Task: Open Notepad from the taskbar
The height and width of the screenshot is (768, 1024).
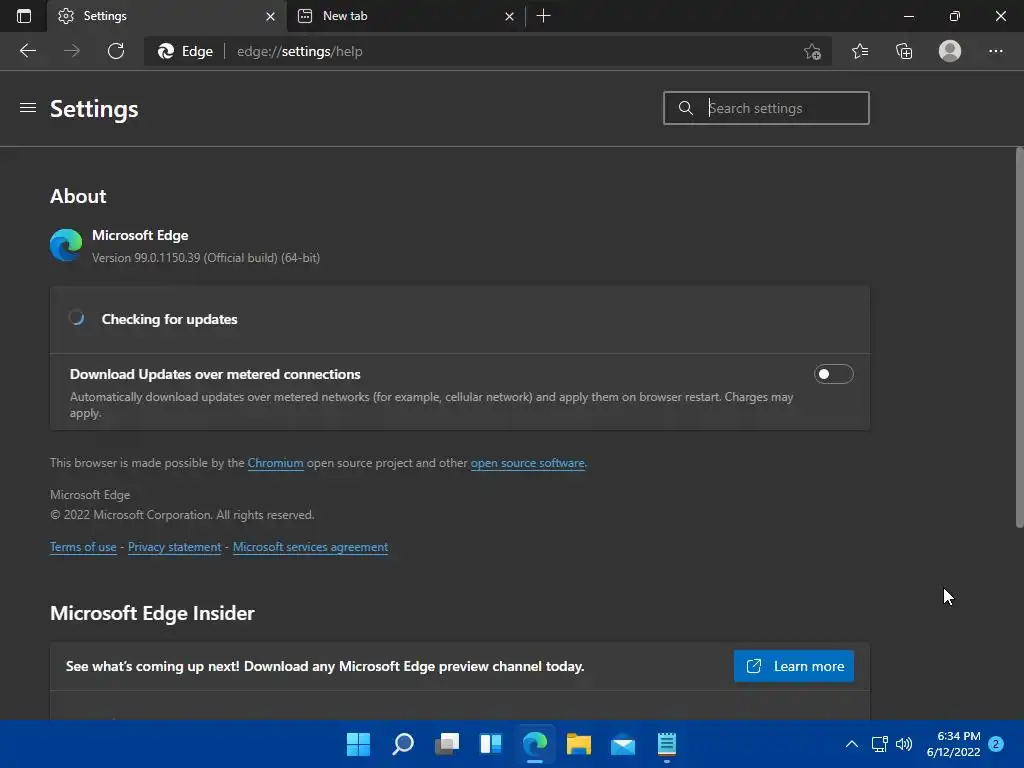Action: point(667,744)
